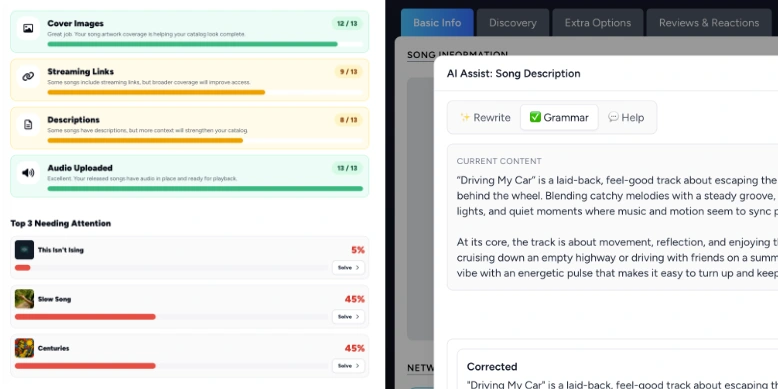Select the Grammar mode in AI Assist
The height and width of the screenshot is (389, 778).
559,118
